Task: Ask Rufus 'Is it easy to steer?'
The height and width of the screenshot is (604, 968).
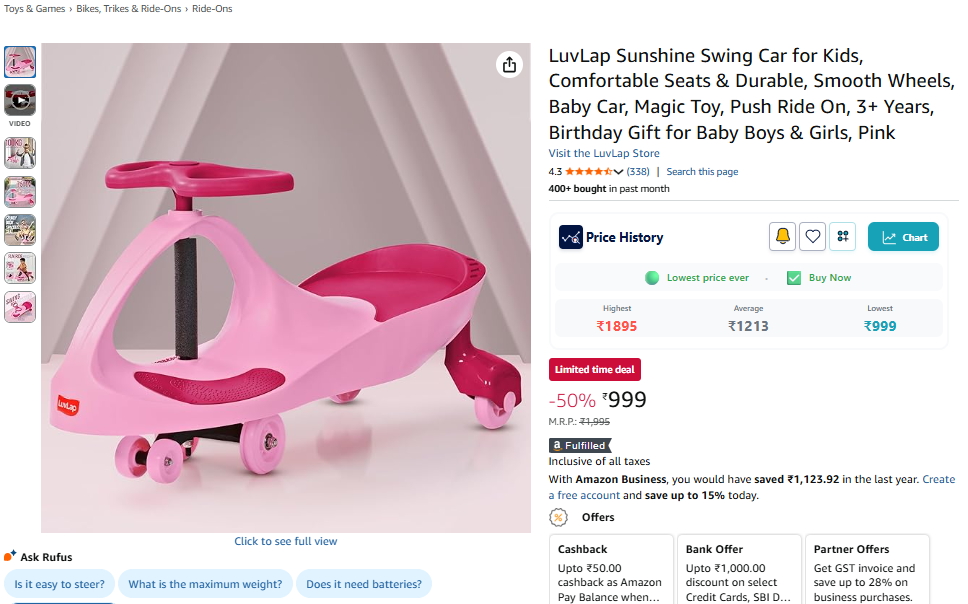Action: pyautogui.click(x=60, y=584)
